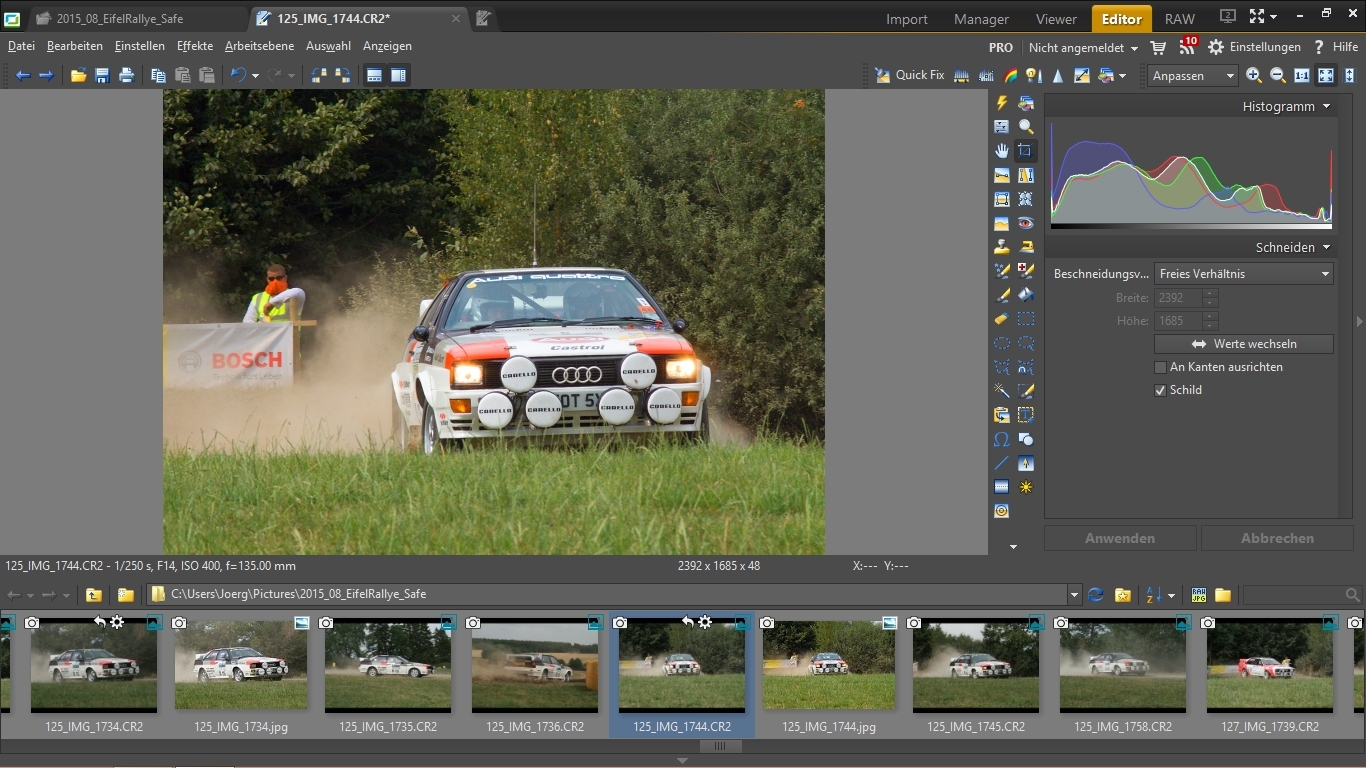Expand the Schneiden panel menu
This screenshot has width=1366, height=768.
point(1327,247)
